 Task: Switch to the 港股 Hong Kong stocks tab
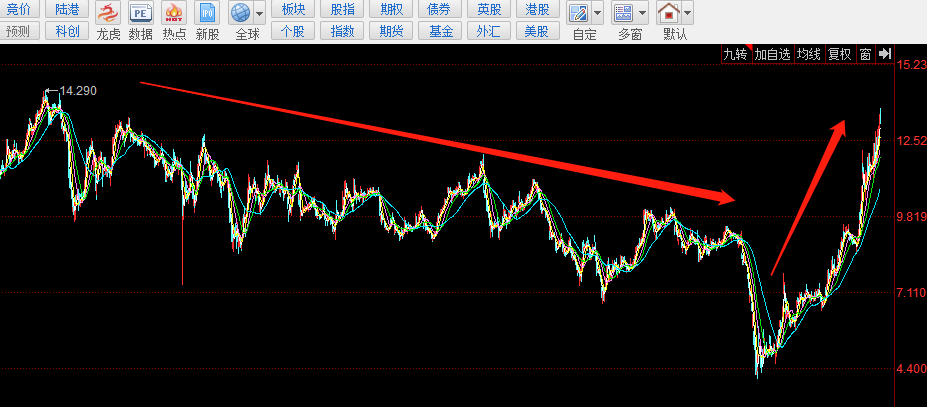tap(537, 9)
